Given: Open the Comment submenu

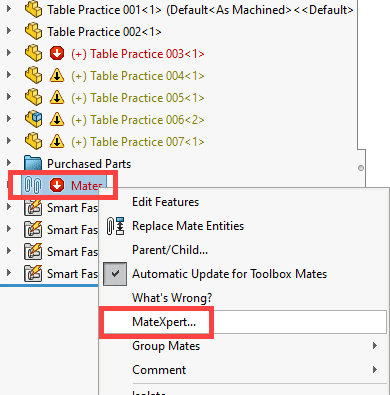Looking at the screenshot, I should [159, 370].
